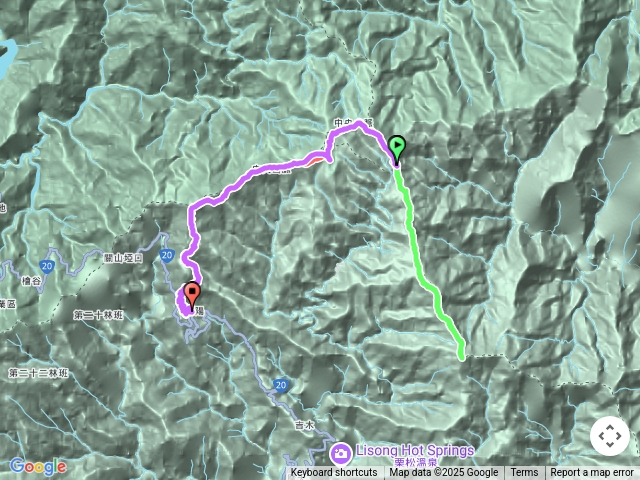Screen dimensions: 640x480
Task: Click the 吉木 place label
Action: [305, 425]
